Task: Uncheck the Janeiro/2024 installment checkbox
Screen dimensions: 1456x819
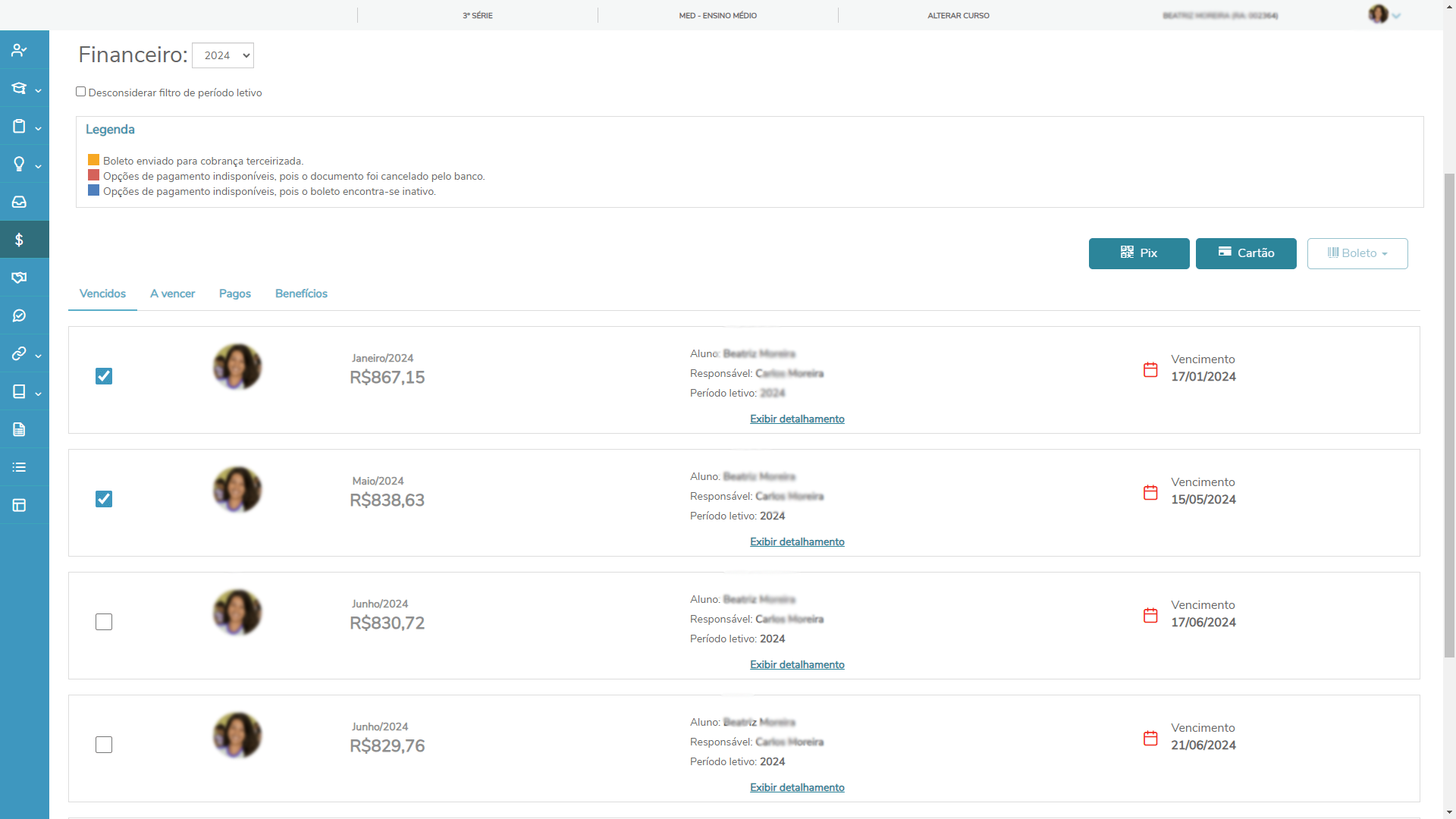Action: [x=104, y=376]
